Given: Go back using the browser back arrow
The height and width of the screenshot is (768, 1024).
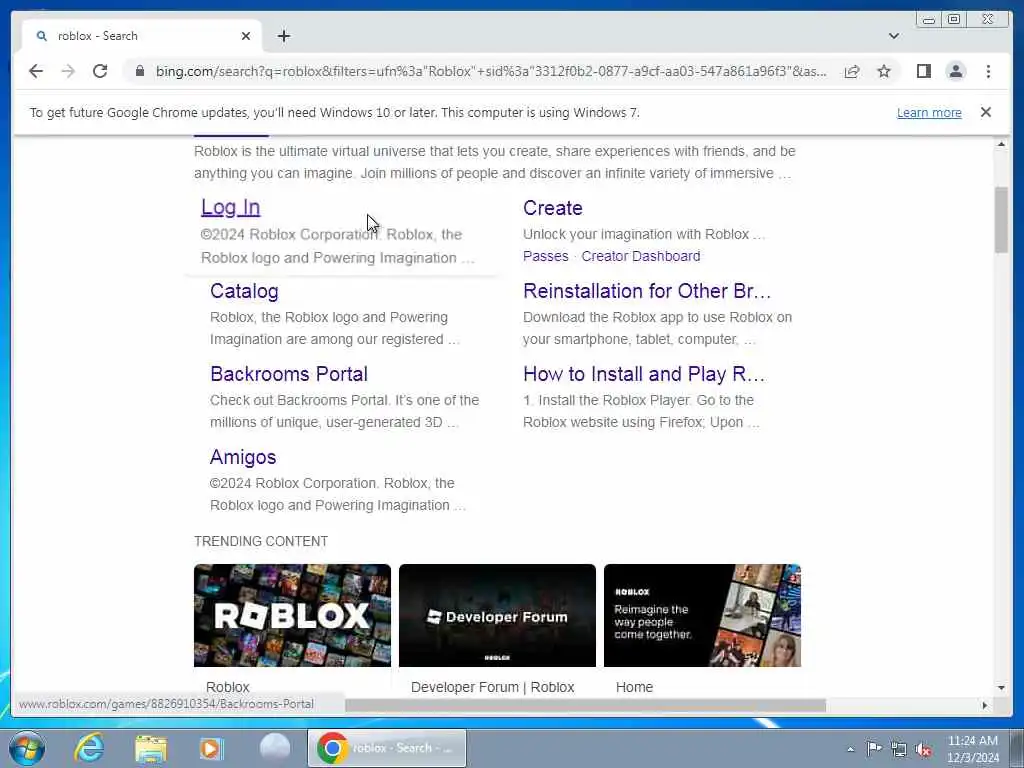Looking at the screenshot, I should pyautogui.click(x=36, y=71).
